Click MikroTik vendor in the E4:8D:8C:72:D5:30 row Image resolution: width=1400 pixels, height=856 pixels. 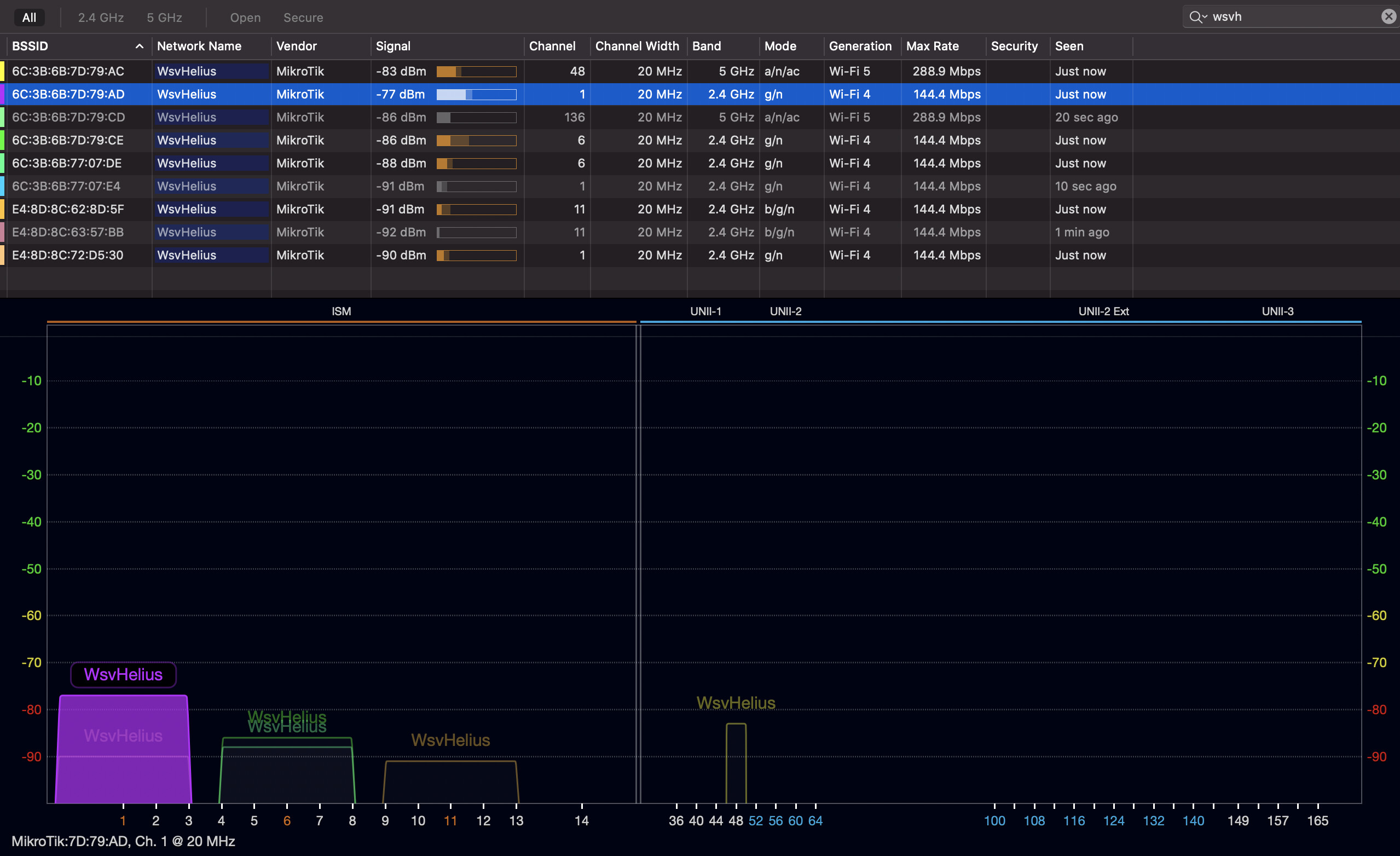tap(300, 255)
